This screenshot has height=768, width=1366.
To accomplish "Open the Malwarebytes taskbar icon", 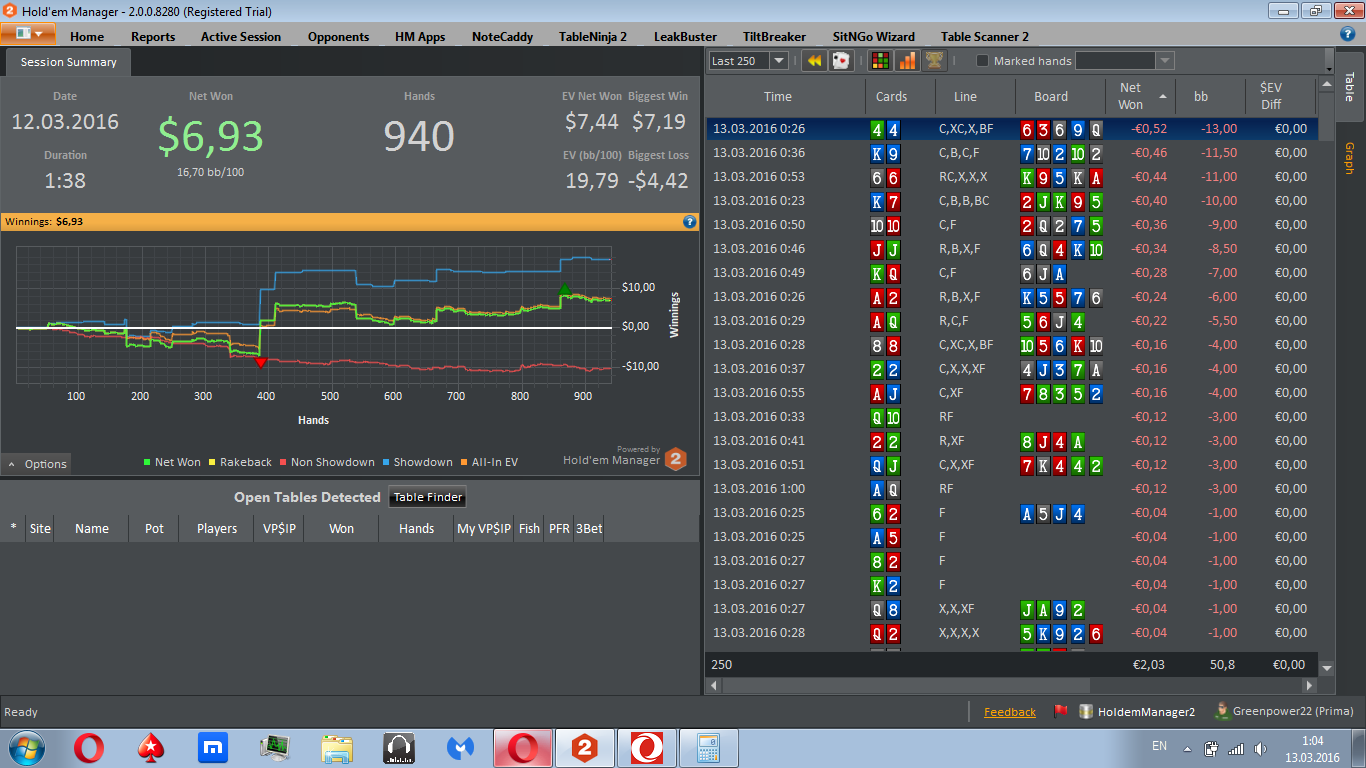I will tap(461, 747).
